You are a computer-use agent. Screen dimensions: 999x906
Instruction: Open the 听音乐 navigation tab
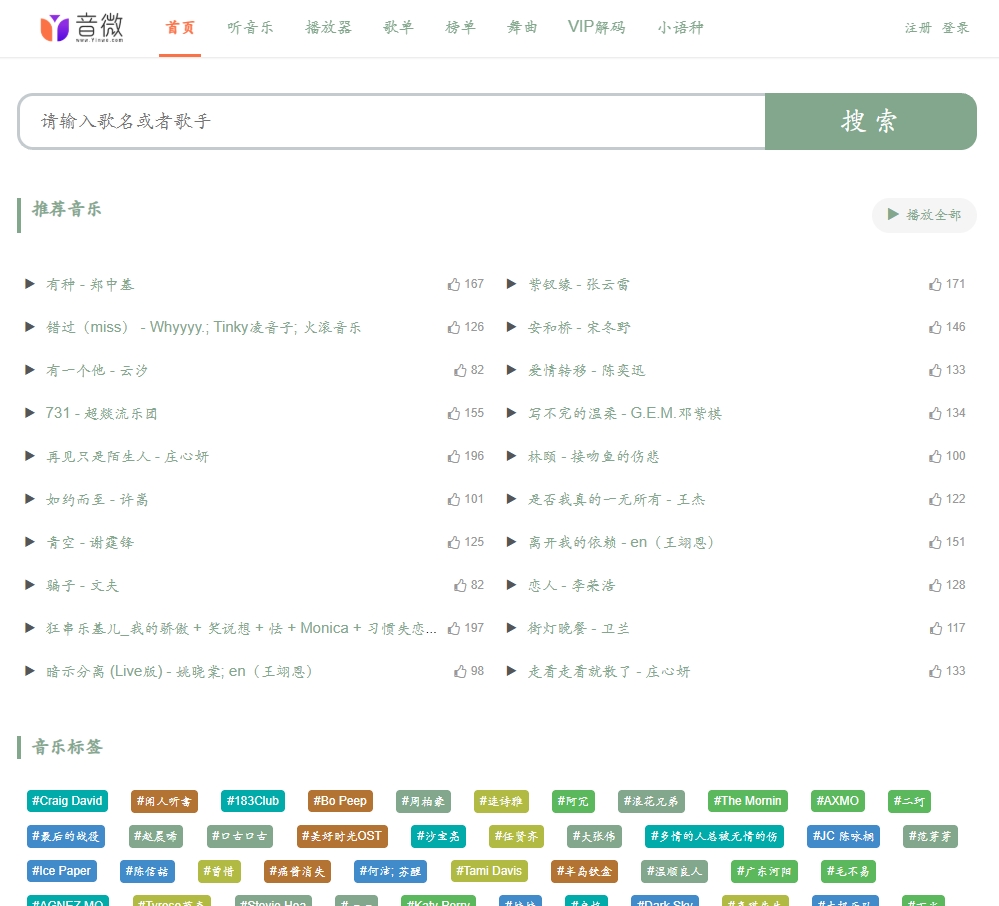(250, 27)
